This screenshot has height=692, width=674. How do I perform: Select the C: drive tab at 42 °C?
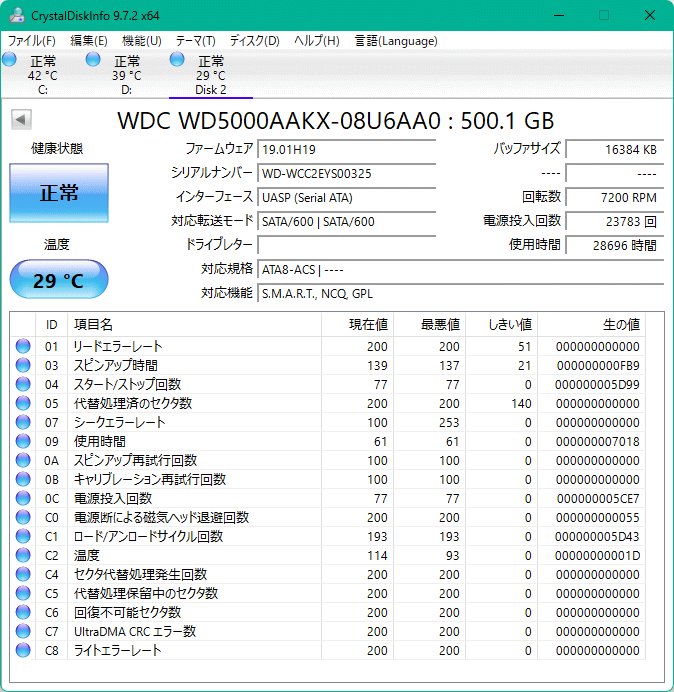click(x=43, y=75)
